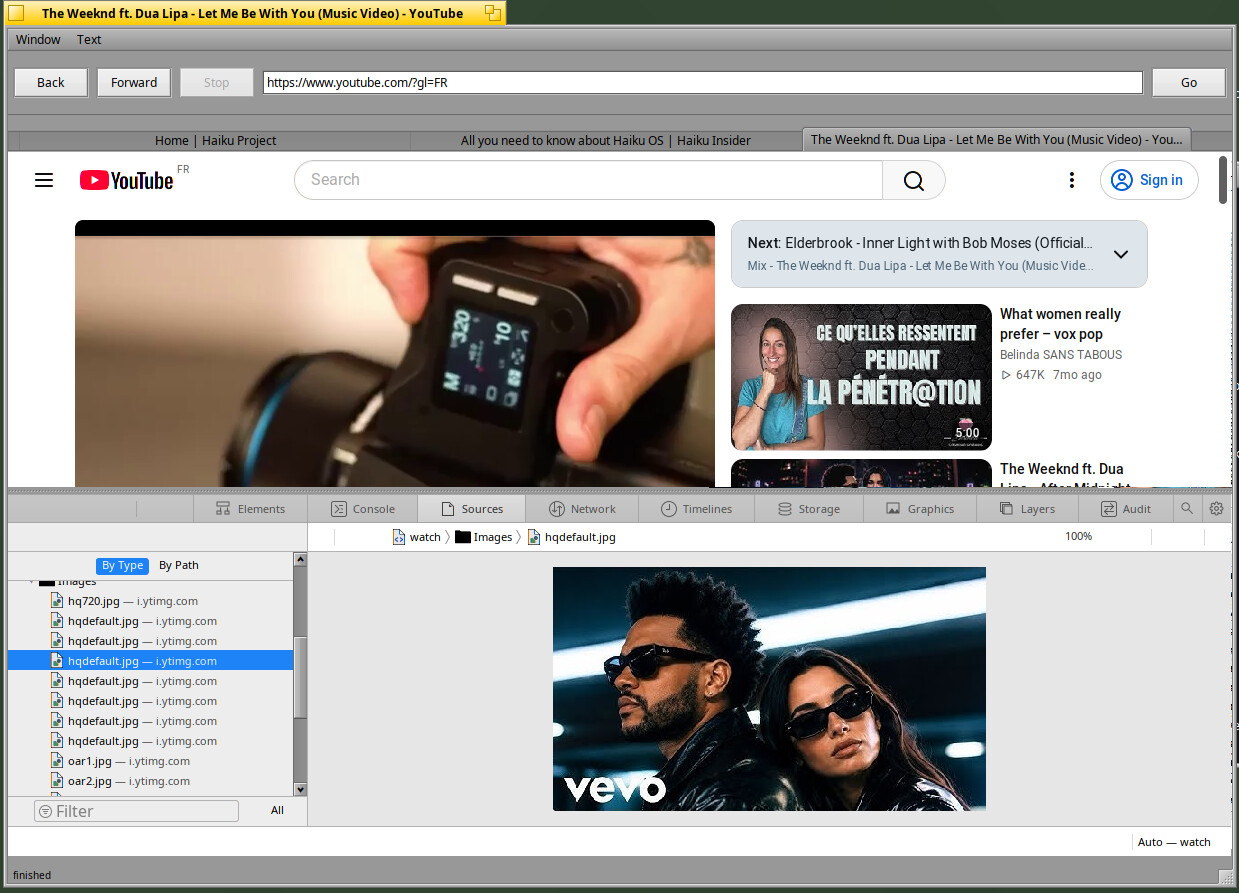Click the inspector search magnifier icon
This screenshot has height=893, width=1239.
coord(1186,509)
